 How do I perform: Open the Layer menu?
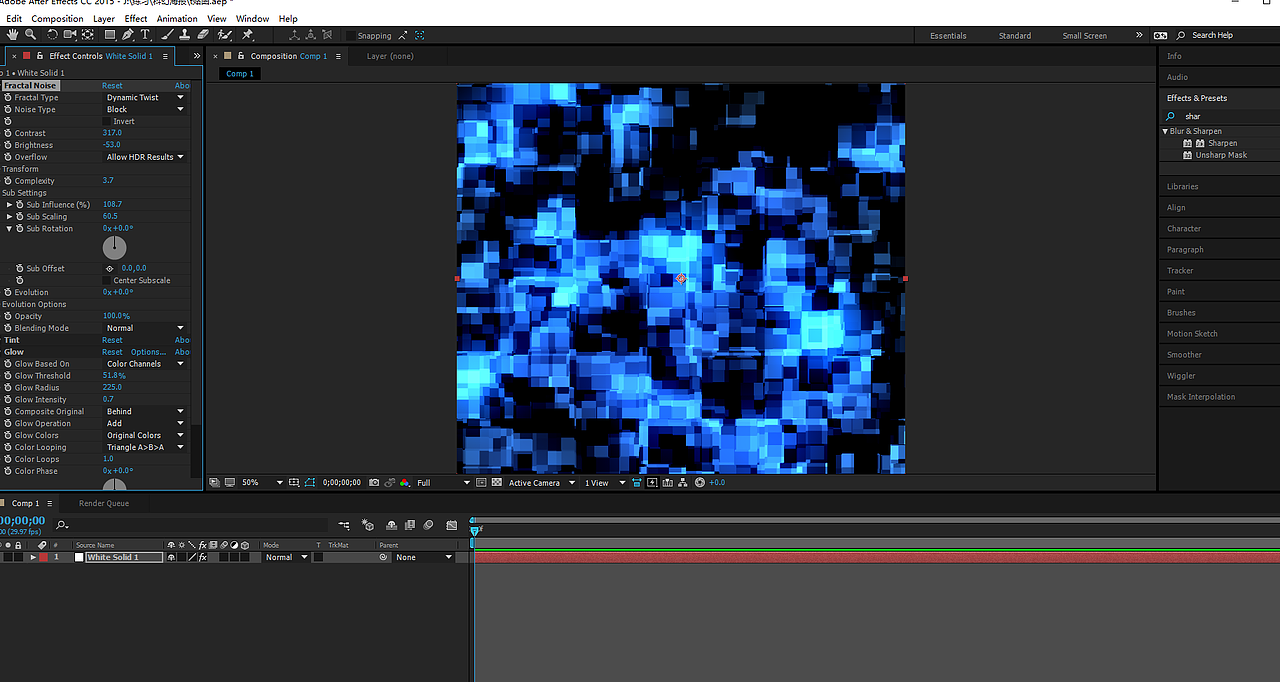104,18
